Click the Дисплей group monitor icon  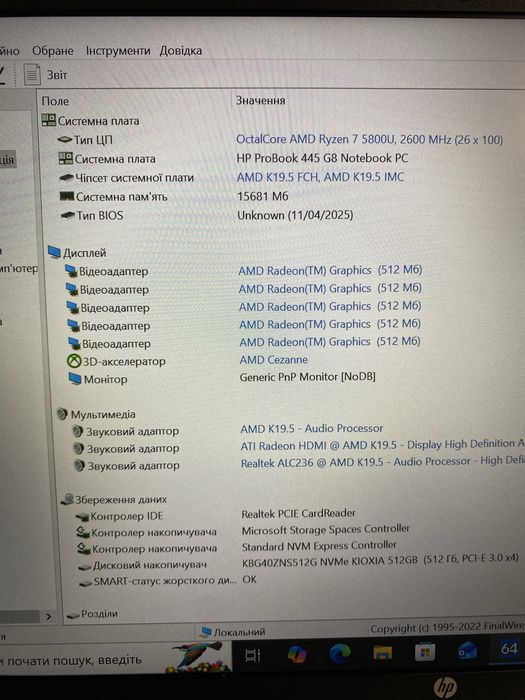click(x=54, y=252)
